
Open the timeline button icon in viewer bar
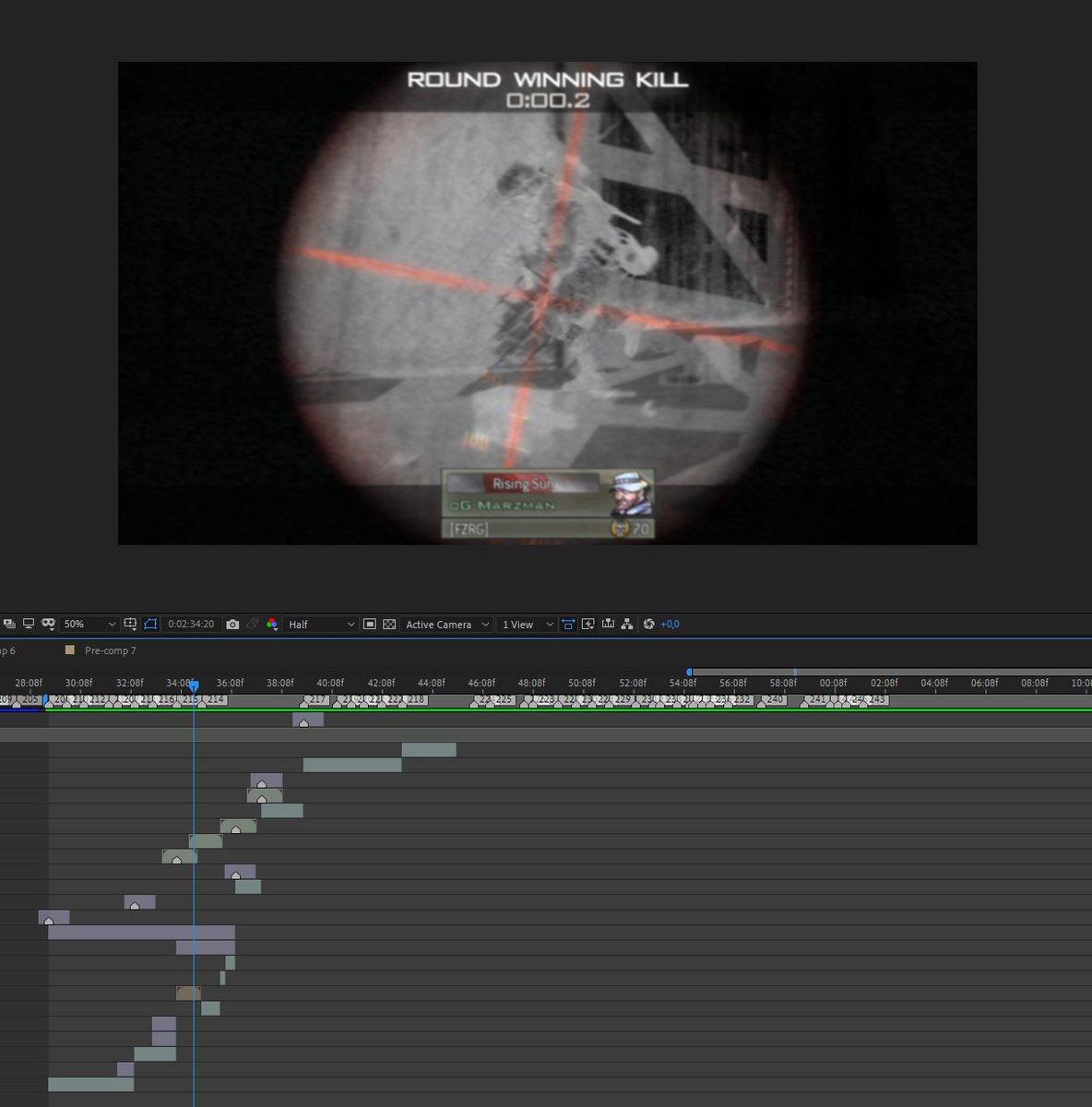(x=608, y=625)
